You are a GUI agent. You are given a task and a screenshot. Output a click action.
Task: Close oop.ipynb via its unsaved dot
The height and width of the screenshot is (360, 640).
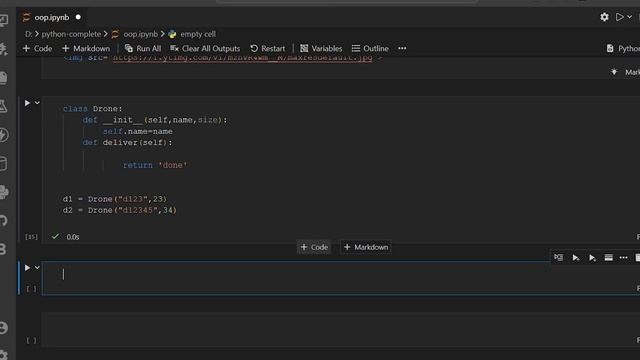pyautogui.click(x=78, y=18)
